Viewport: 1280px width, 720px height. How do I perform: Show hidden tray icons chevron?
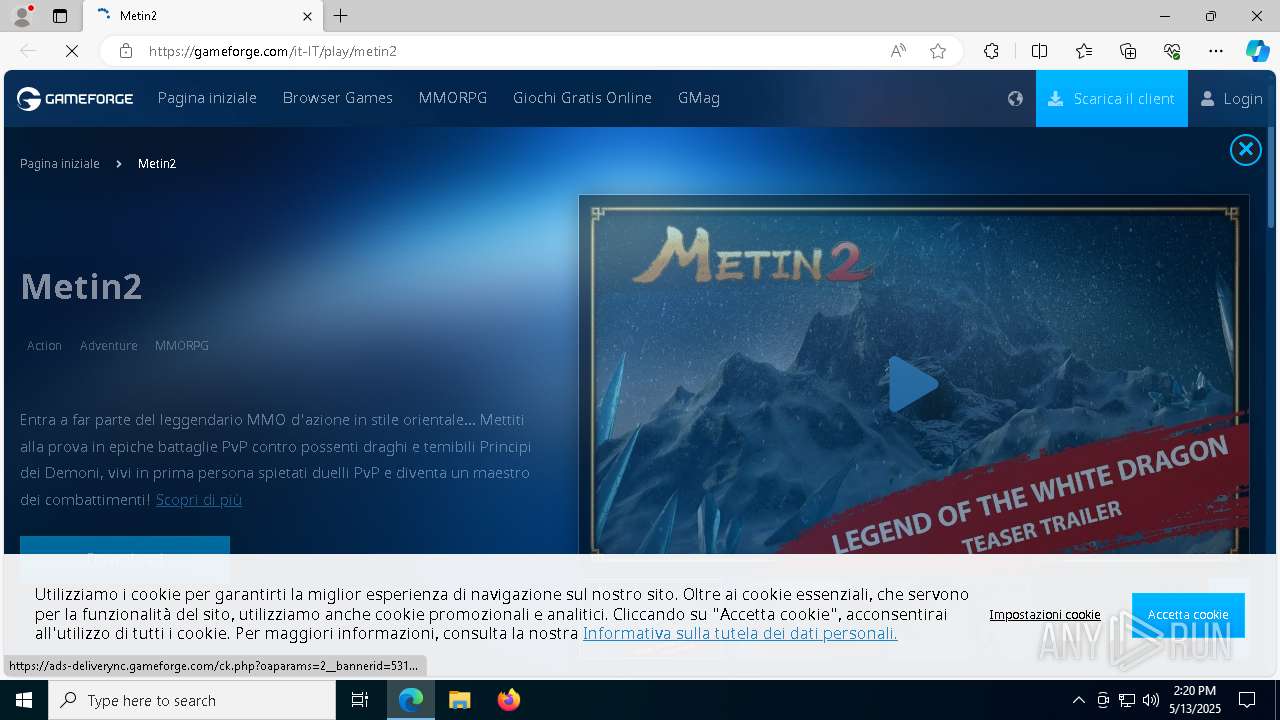pos(1078,700)
